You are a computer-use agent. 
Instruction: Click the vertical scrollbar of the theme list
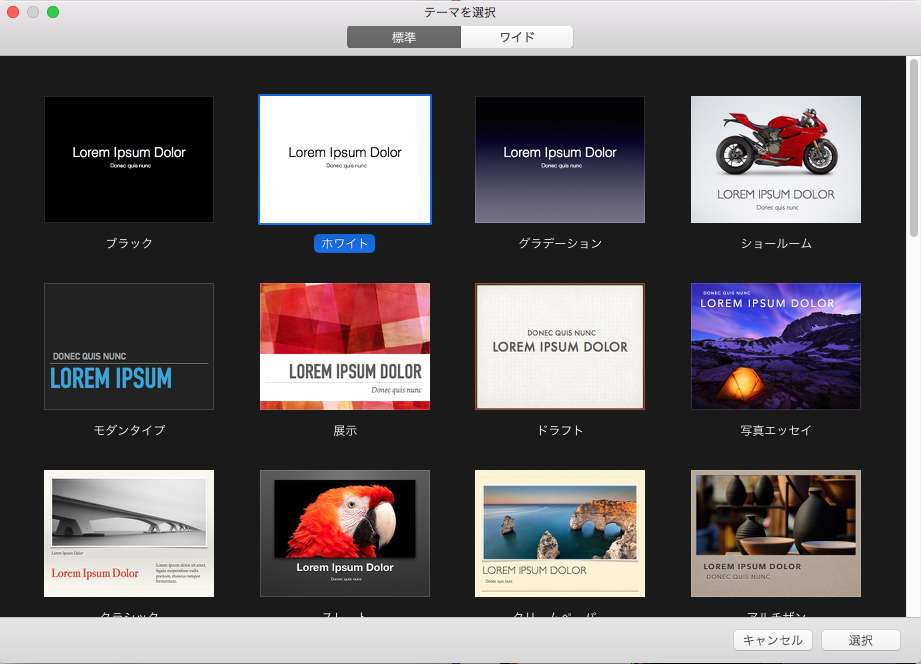point(914,150)
